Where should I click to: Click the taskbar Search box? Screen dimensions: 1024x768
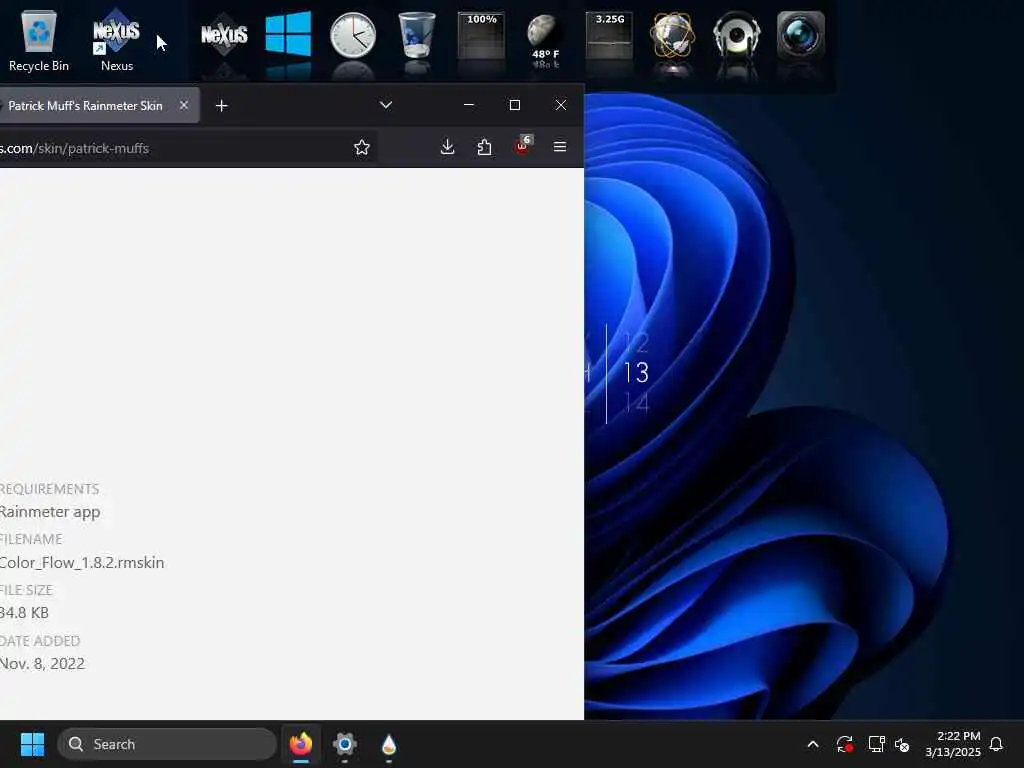click(167, 744)
